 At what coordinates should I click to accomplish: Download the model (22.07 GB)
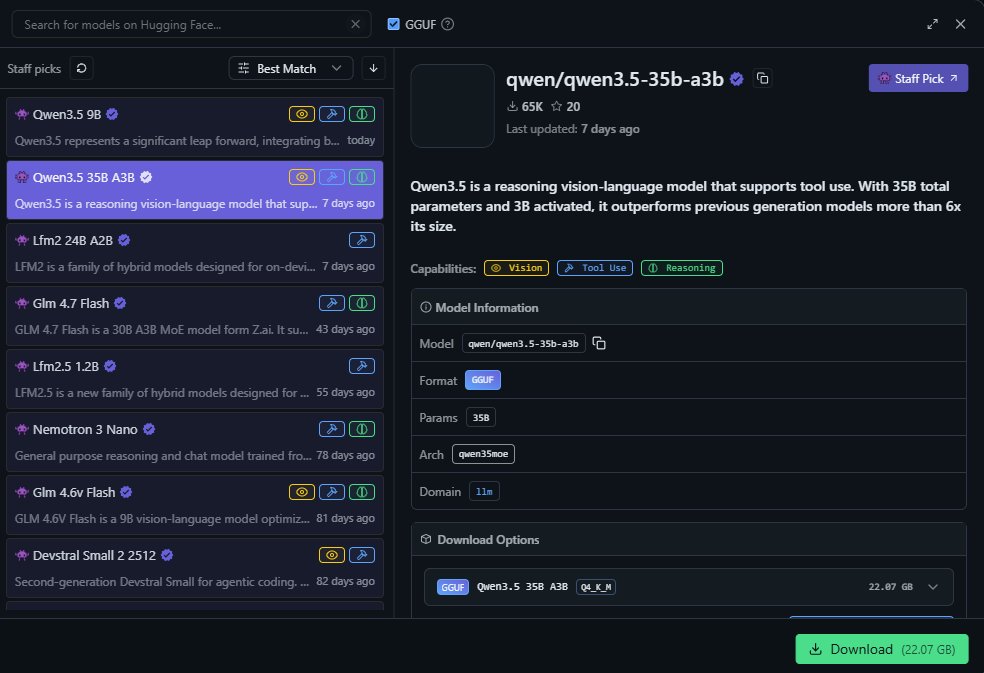click(x=882, y=649)
